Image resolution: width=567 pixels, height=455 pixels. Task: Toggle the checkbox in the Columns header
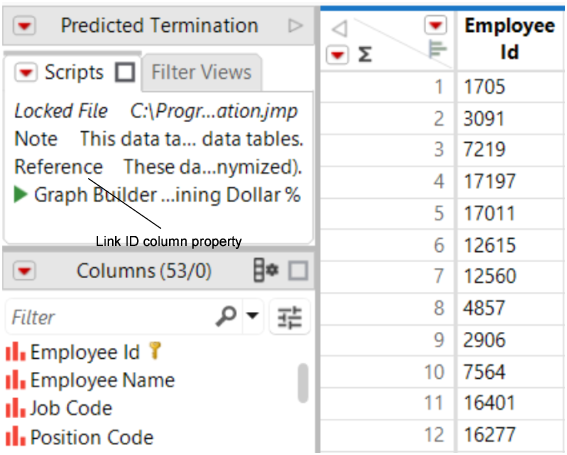(x=298, y=271)
